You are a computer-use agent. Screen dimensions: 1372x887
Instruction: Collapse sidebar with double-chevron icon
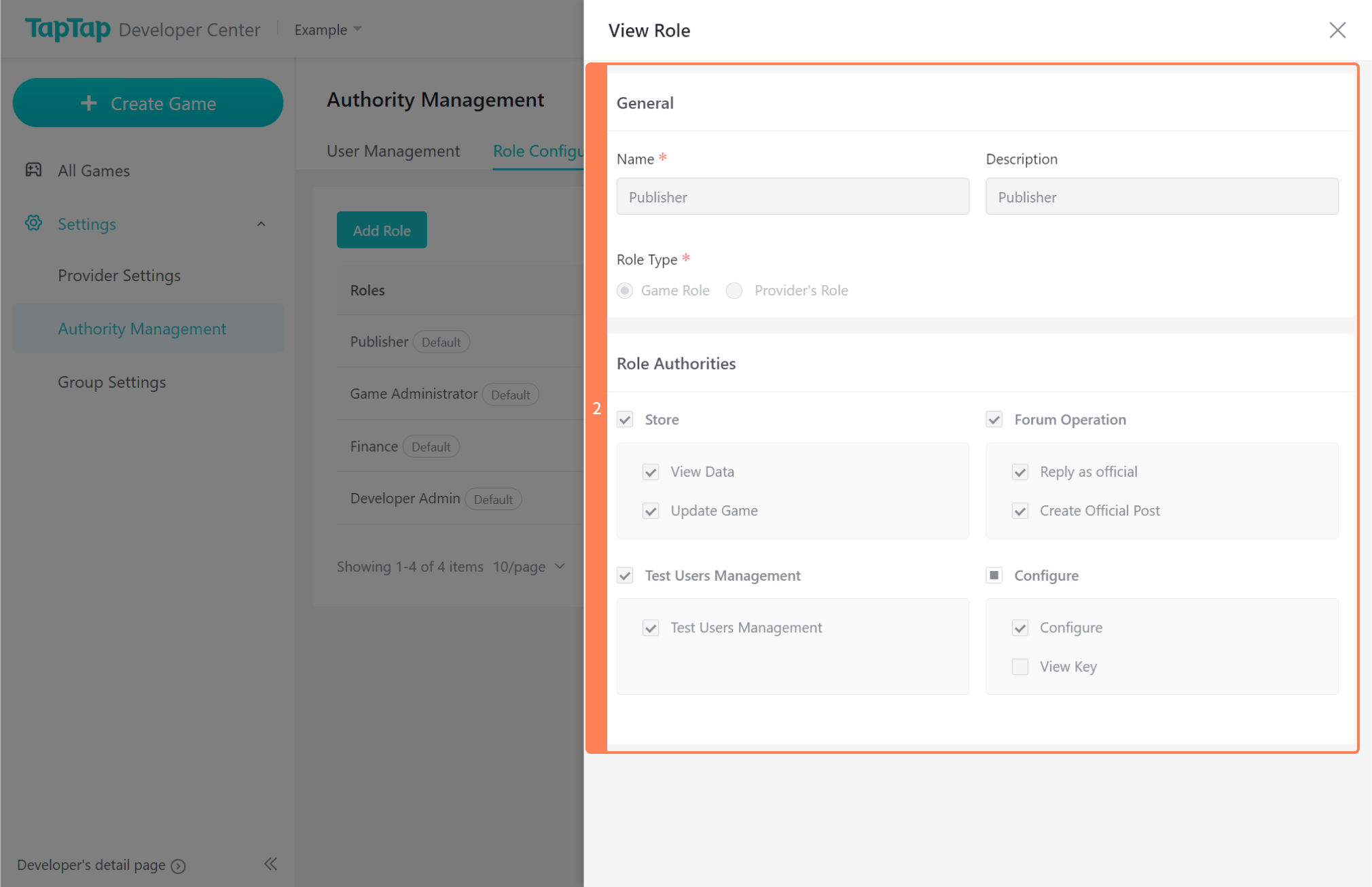click(270, 864)
